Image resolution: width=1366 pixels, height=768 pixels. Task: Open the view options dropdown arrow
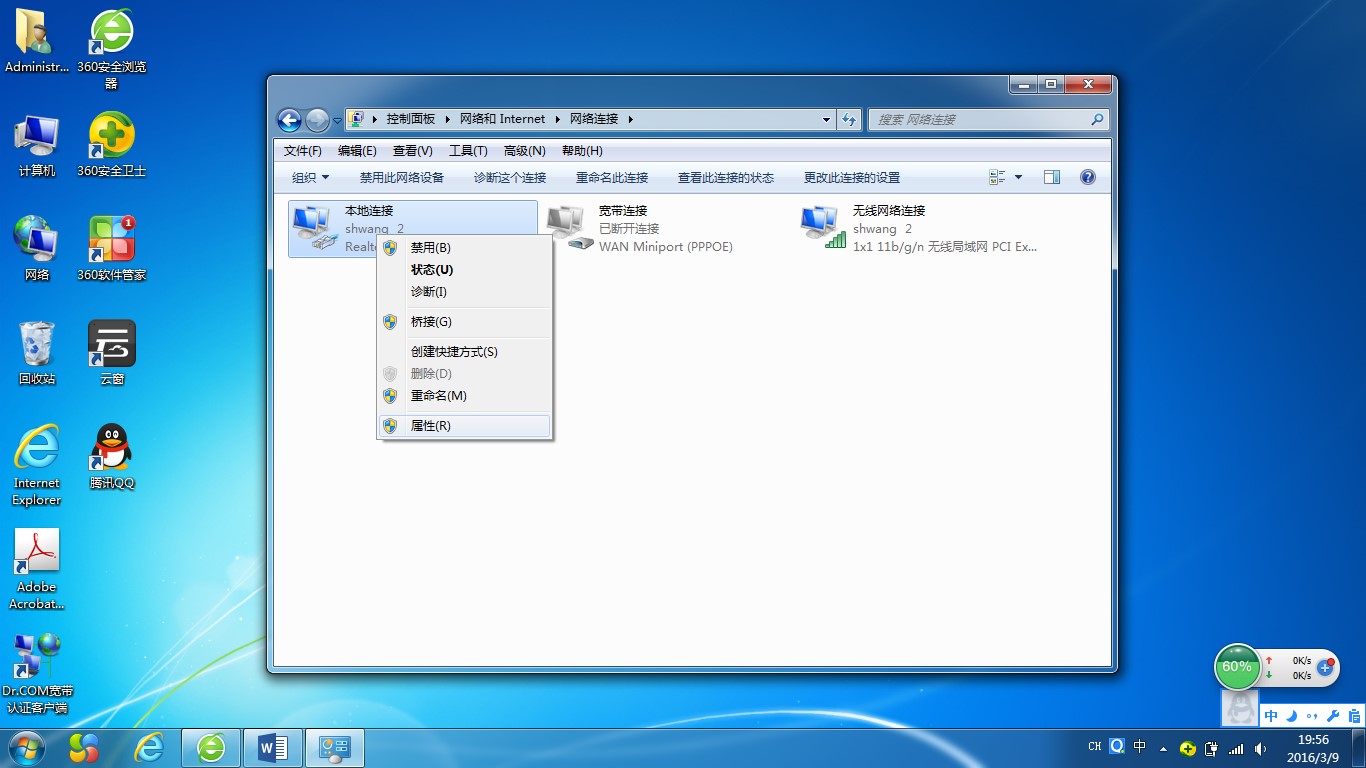[x=1019, y=177]
